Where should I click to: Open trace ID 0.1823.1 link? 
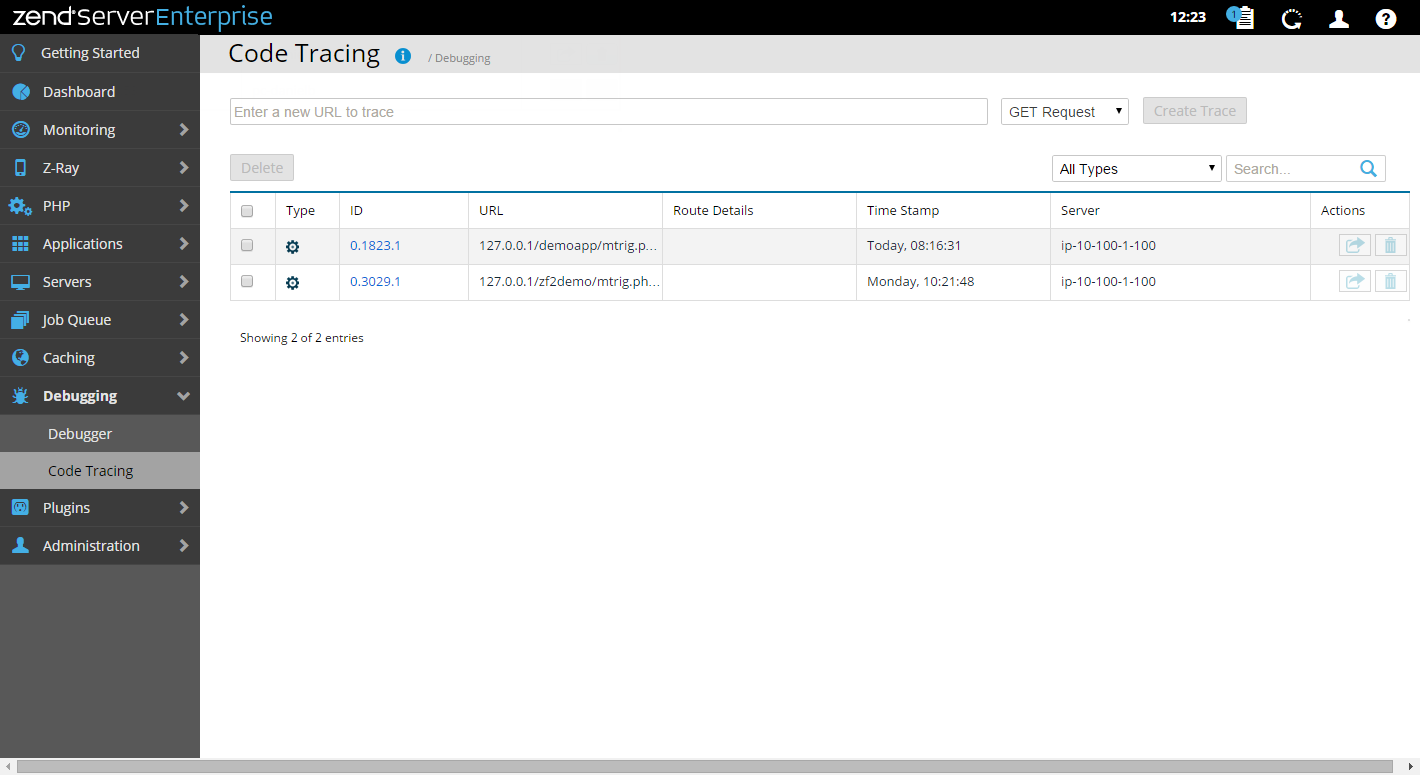tap(375, 246)
